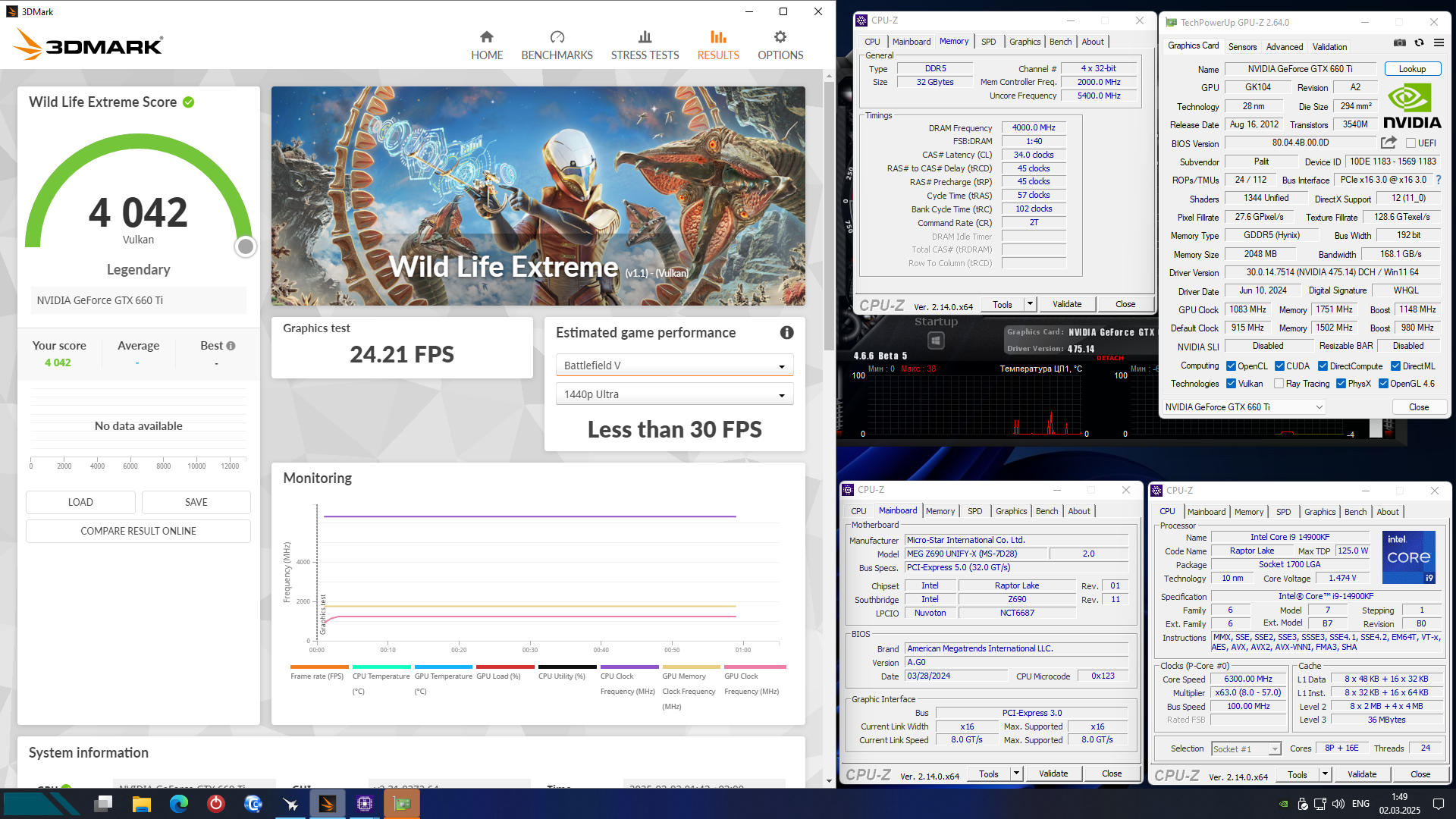Toggle the CUDA checkbox
The image size is (1456, 819).
click(x=1280, y=366)
